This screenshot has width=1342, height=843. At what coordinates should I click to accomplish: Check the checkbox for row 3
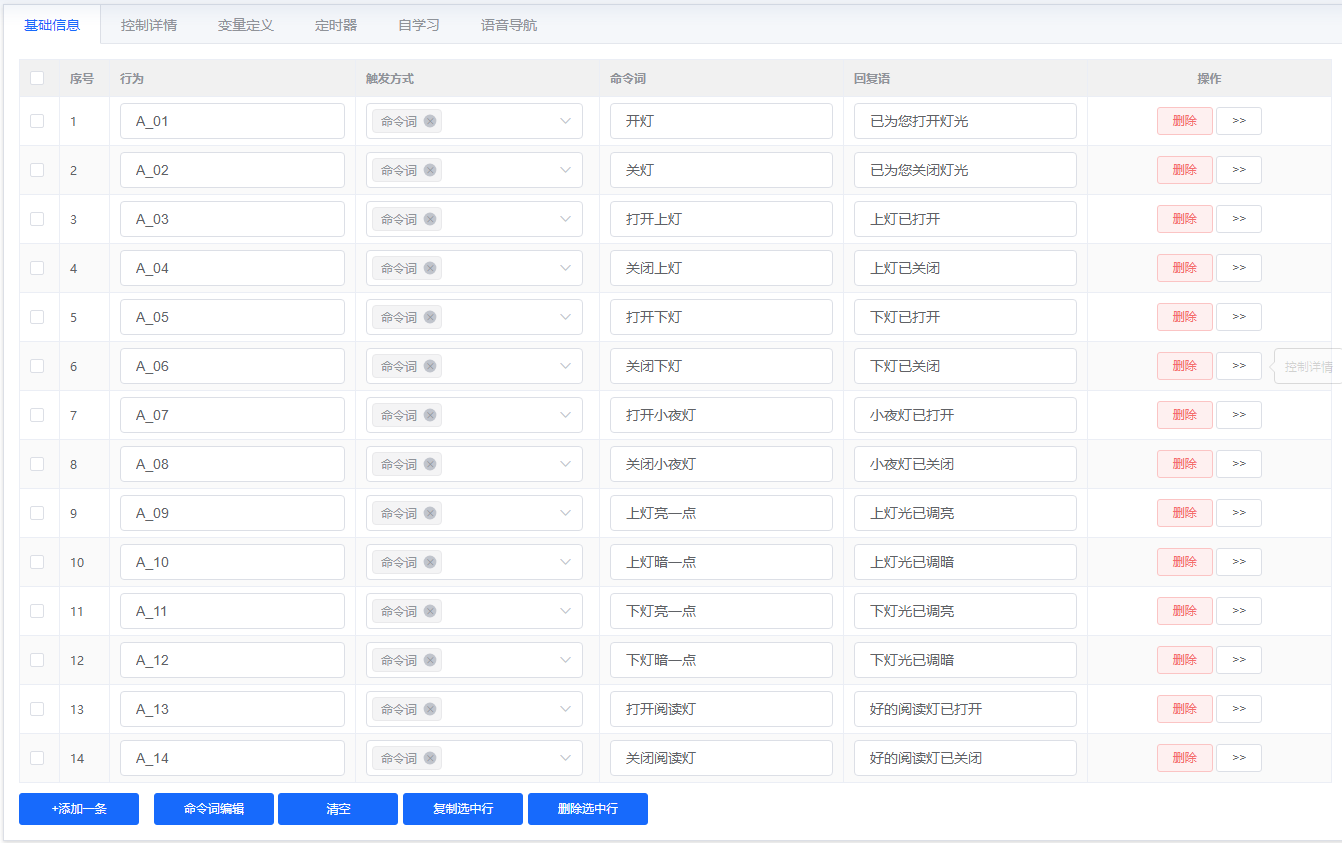[x=37, y=219]
